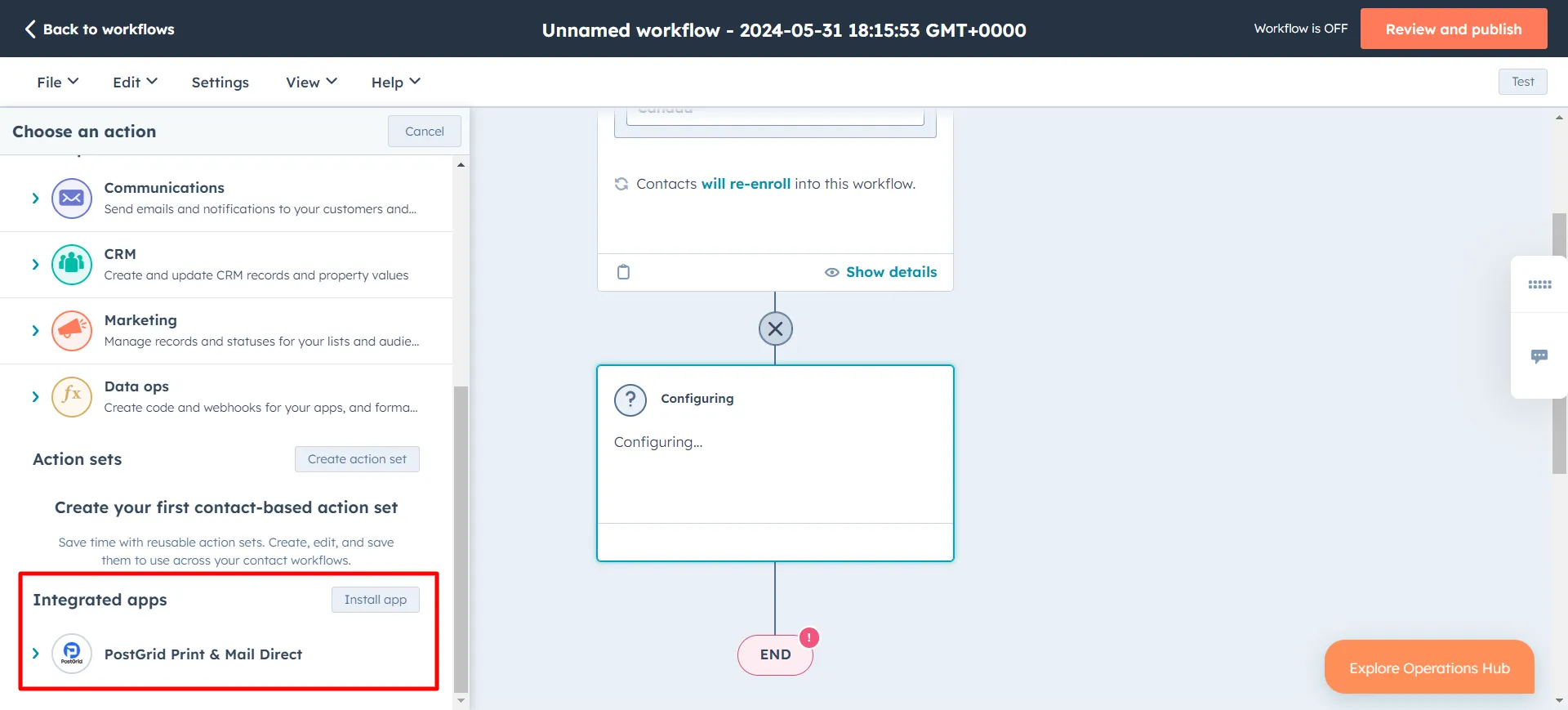
Task: Open the View menu
Action: pos(311,82)
